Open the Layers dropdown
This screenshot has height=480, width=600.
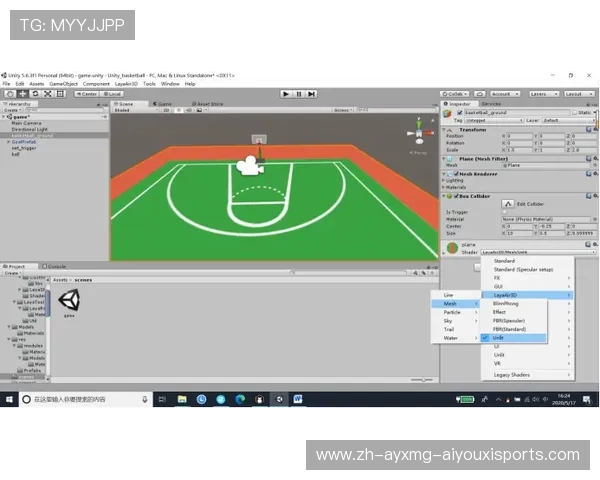541,94
